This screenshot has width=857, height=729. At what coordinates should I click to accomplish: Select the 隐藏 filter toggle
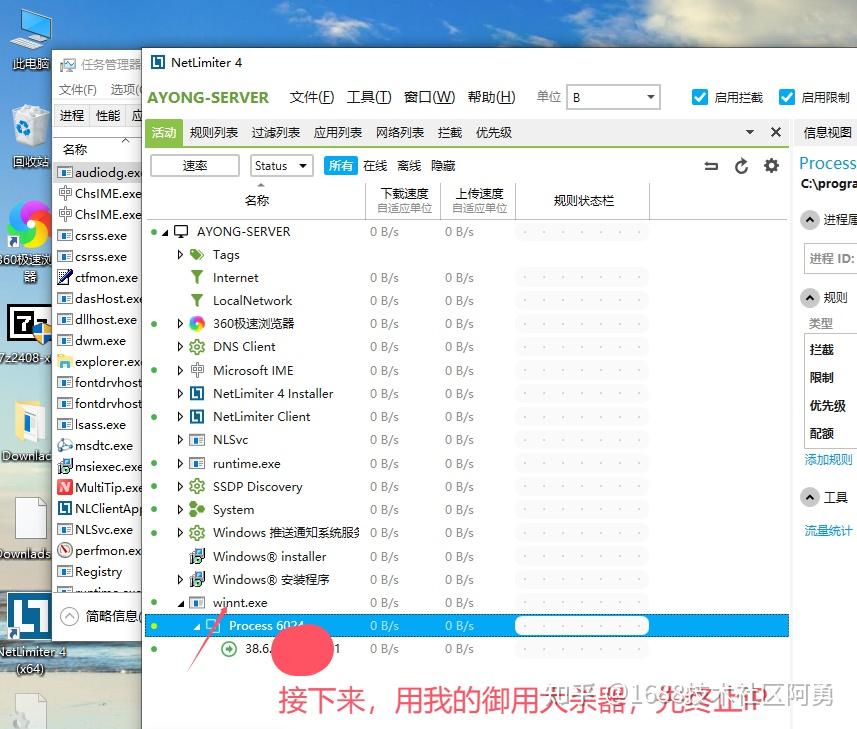(443, 165)
